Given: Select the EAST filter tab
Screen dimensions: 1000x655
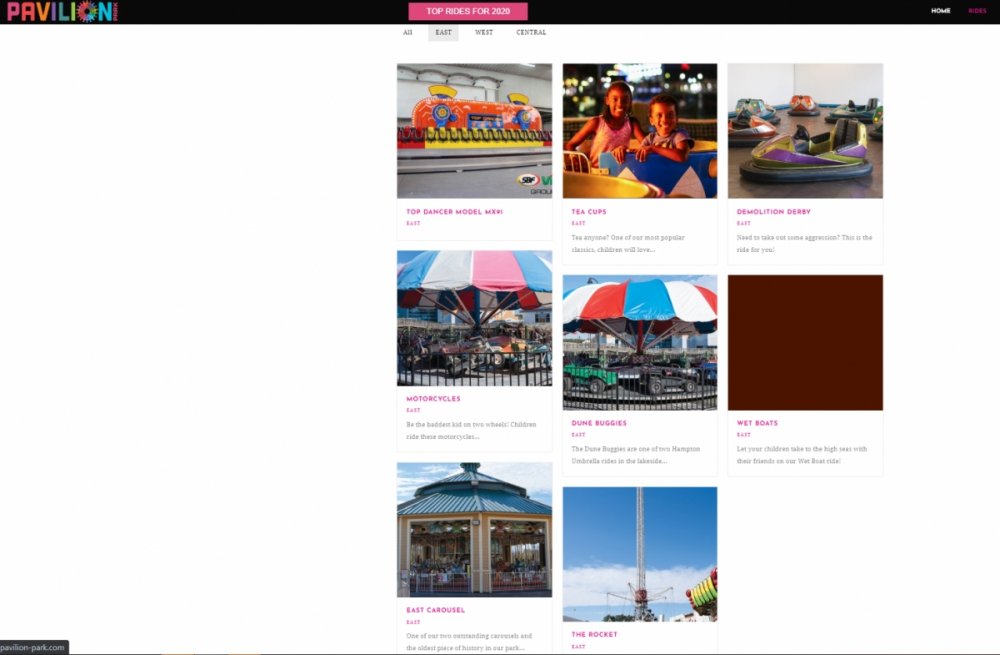Looking at the screenshot, I should tap(443, 32).
